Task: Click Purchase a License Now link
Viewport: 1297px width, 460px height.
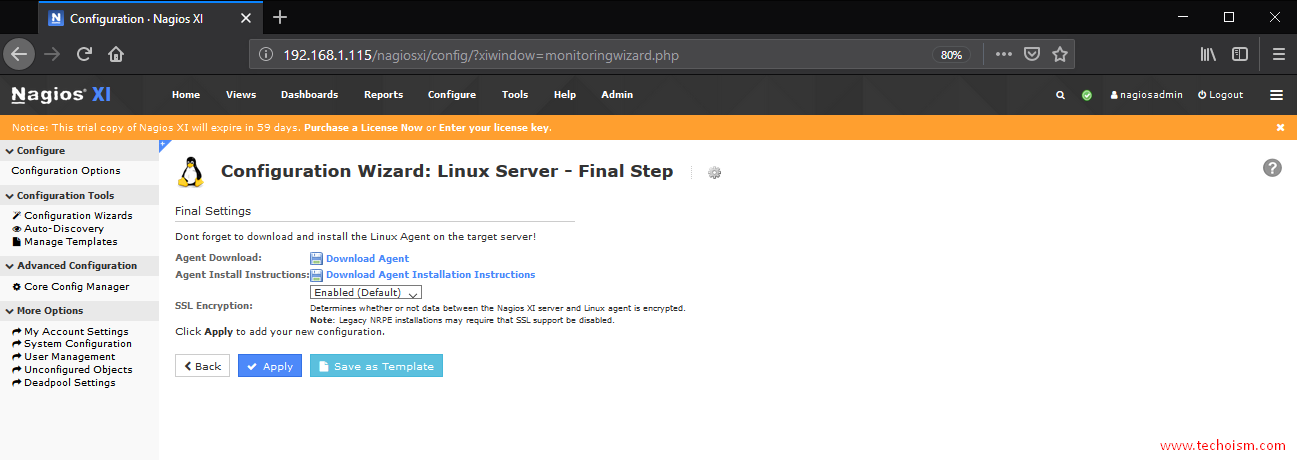Action: coord(363,128)
